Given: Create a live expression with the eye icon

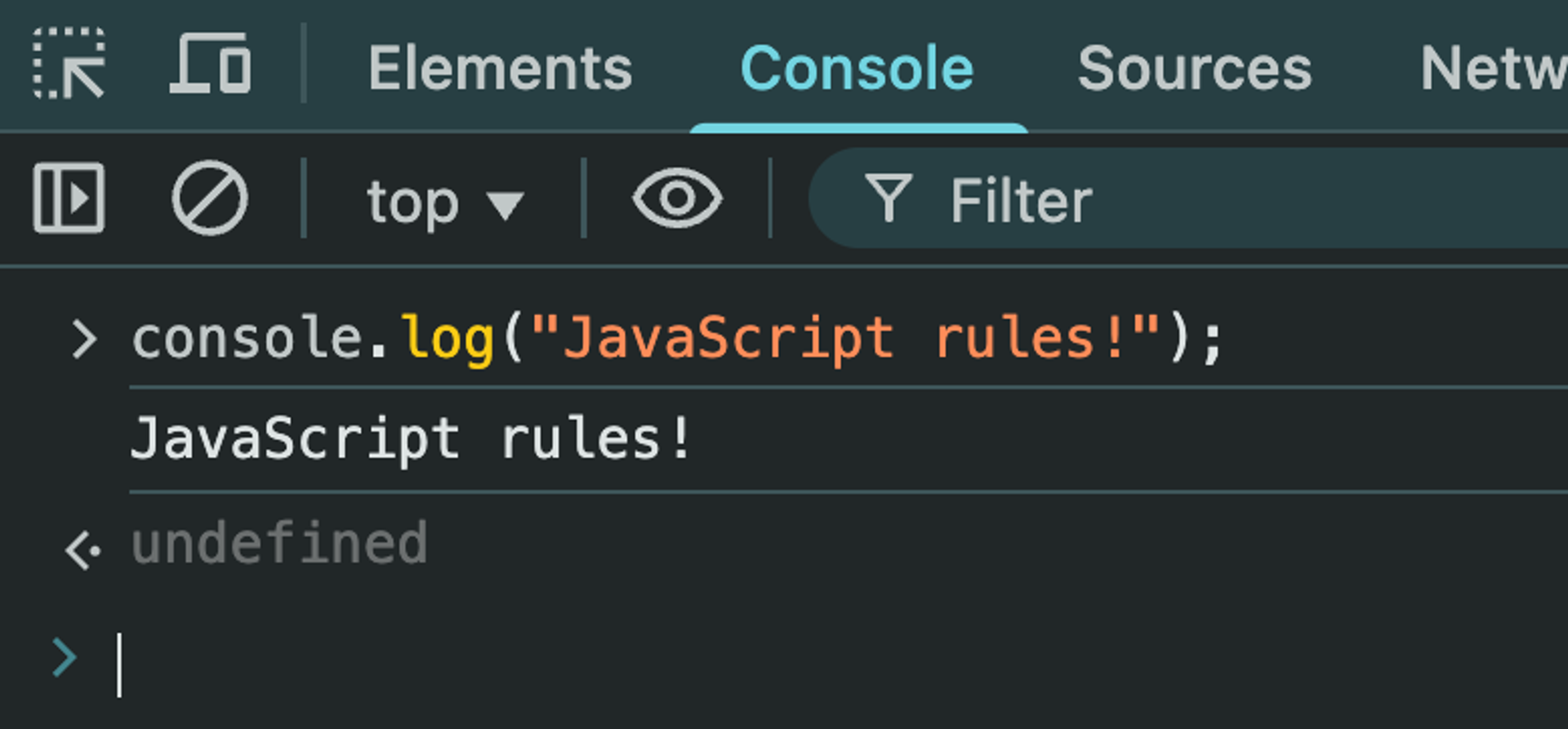Looking at the screenshot, I should [x=677, y=198].
